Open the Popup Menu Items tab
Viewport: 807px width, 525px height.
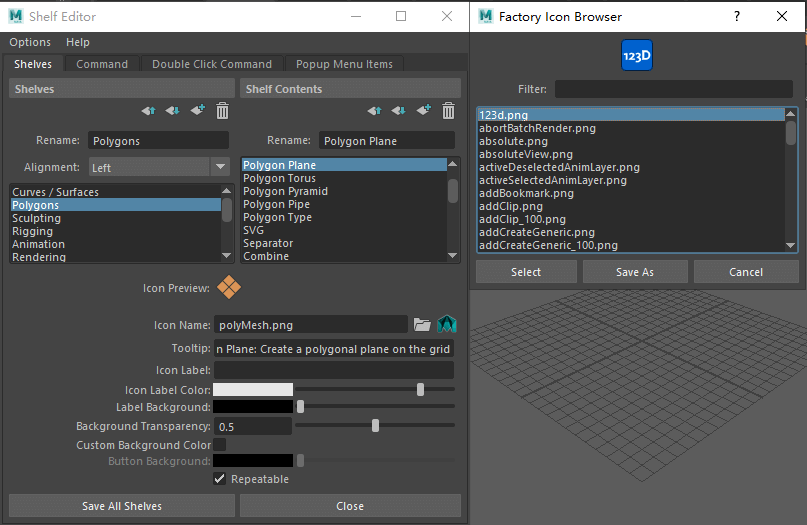[x=343, y=64]
